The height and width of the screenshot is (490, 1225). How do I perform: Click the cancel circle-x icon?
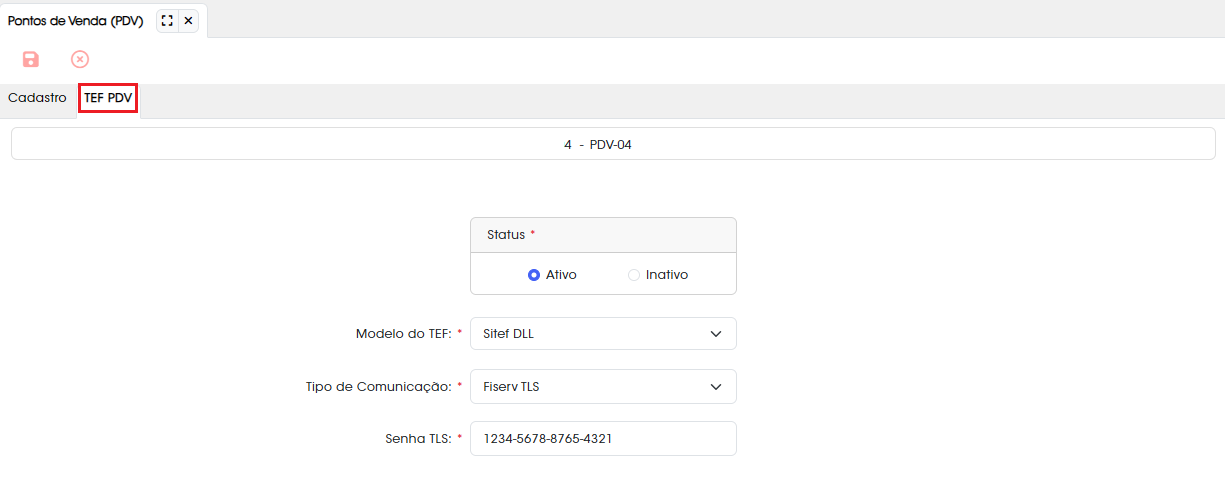click(80, 59)
